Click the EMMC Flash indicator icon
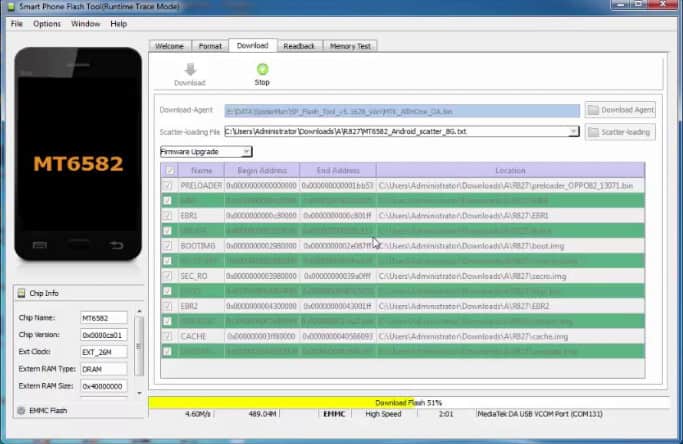Viewport: 683px width, 444px height. point(21,410)
